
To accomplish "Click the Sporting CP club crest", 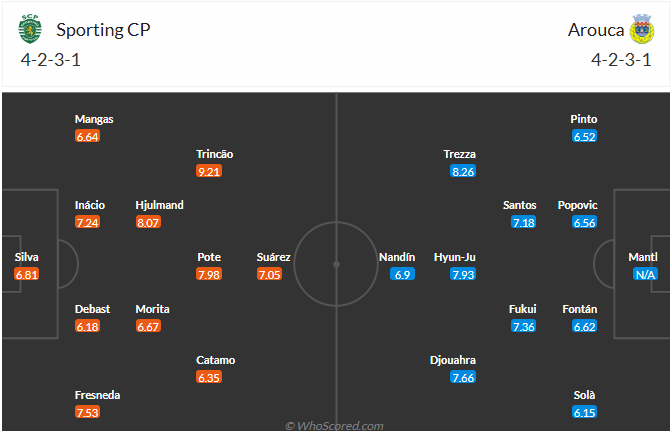I will (x=30, y=29).
